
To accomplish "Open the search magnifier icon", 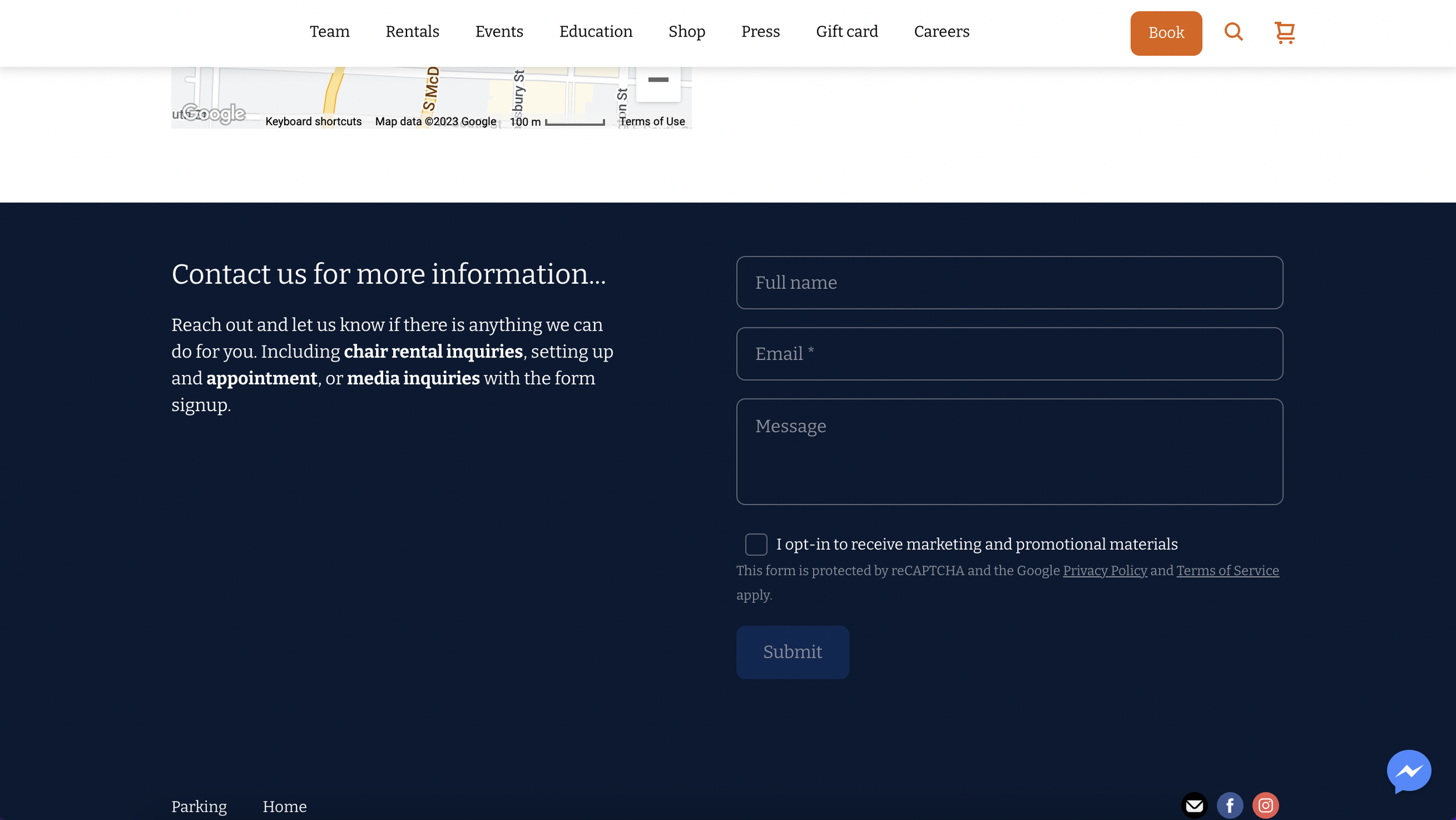I will point(1233,32).
